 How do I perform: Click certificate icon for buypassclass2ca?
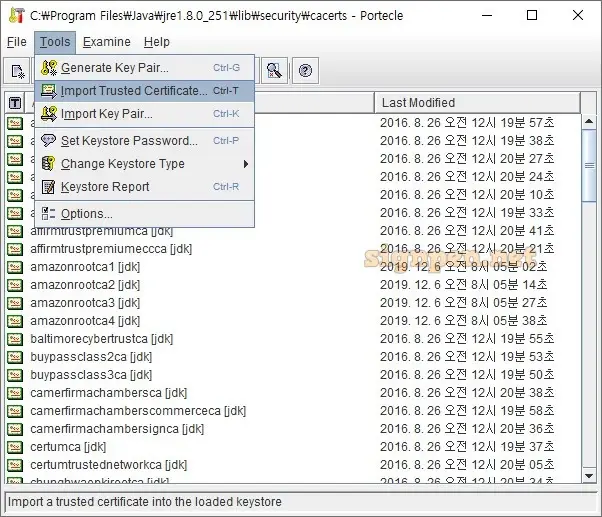tap(15, 357)
